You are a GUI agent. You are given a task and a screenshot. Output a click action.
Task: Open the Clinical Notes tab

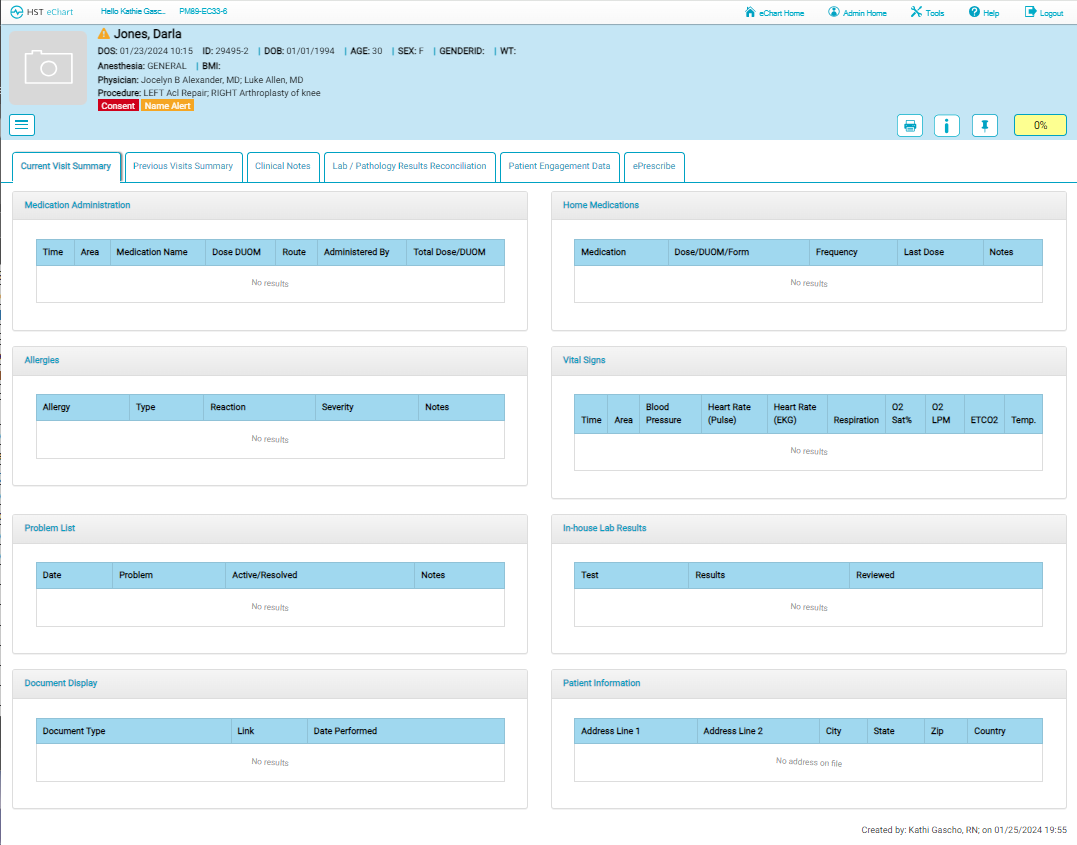[283, 166]
